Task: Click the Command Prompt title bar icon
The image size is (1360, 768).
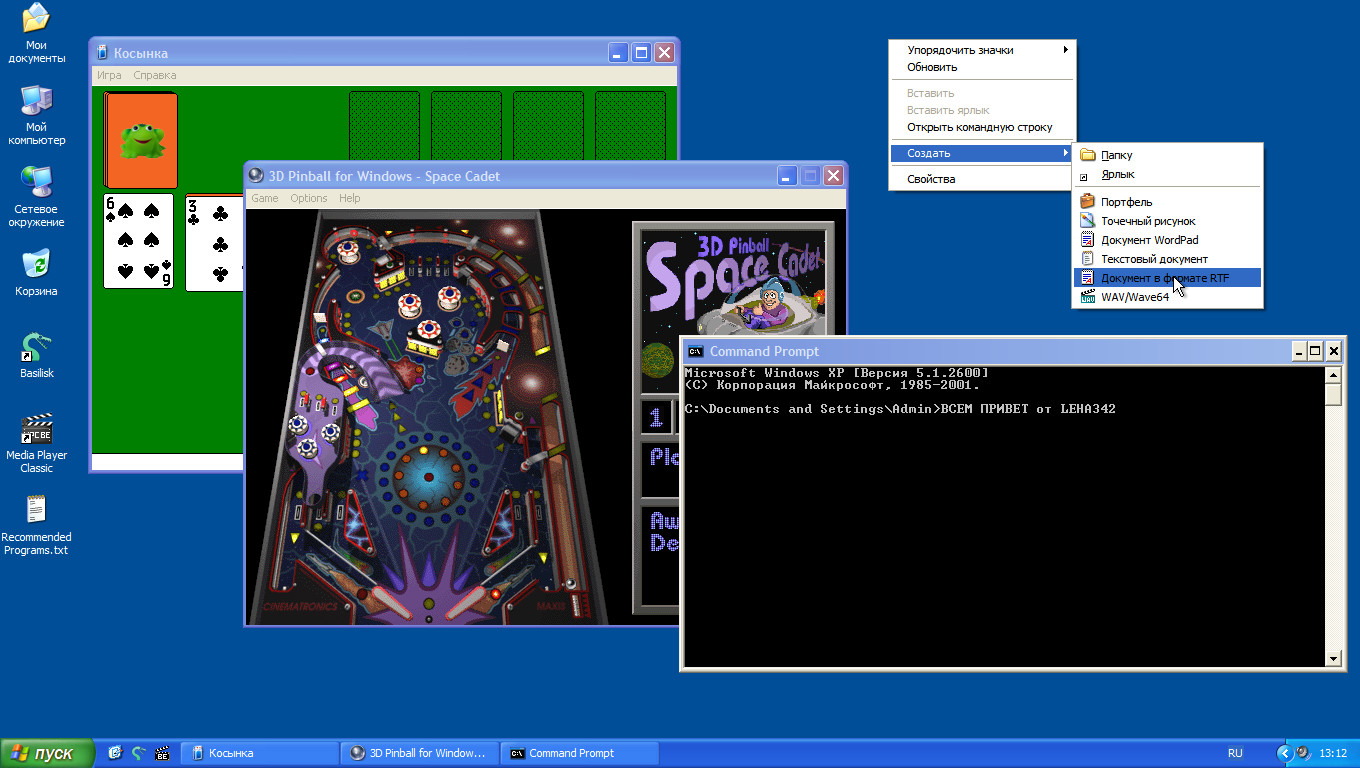Action: (x=695, y=351)
